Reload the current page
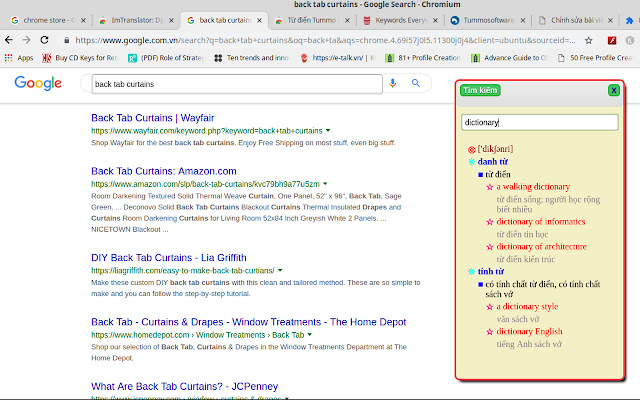 (x=44, y=40)
